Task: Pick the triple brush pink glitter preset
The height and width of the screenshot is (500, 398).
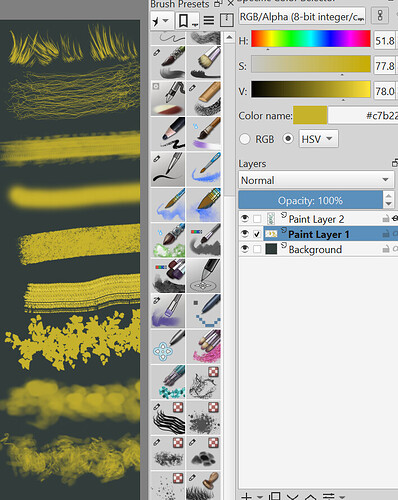Action: (x=204, y=346)
